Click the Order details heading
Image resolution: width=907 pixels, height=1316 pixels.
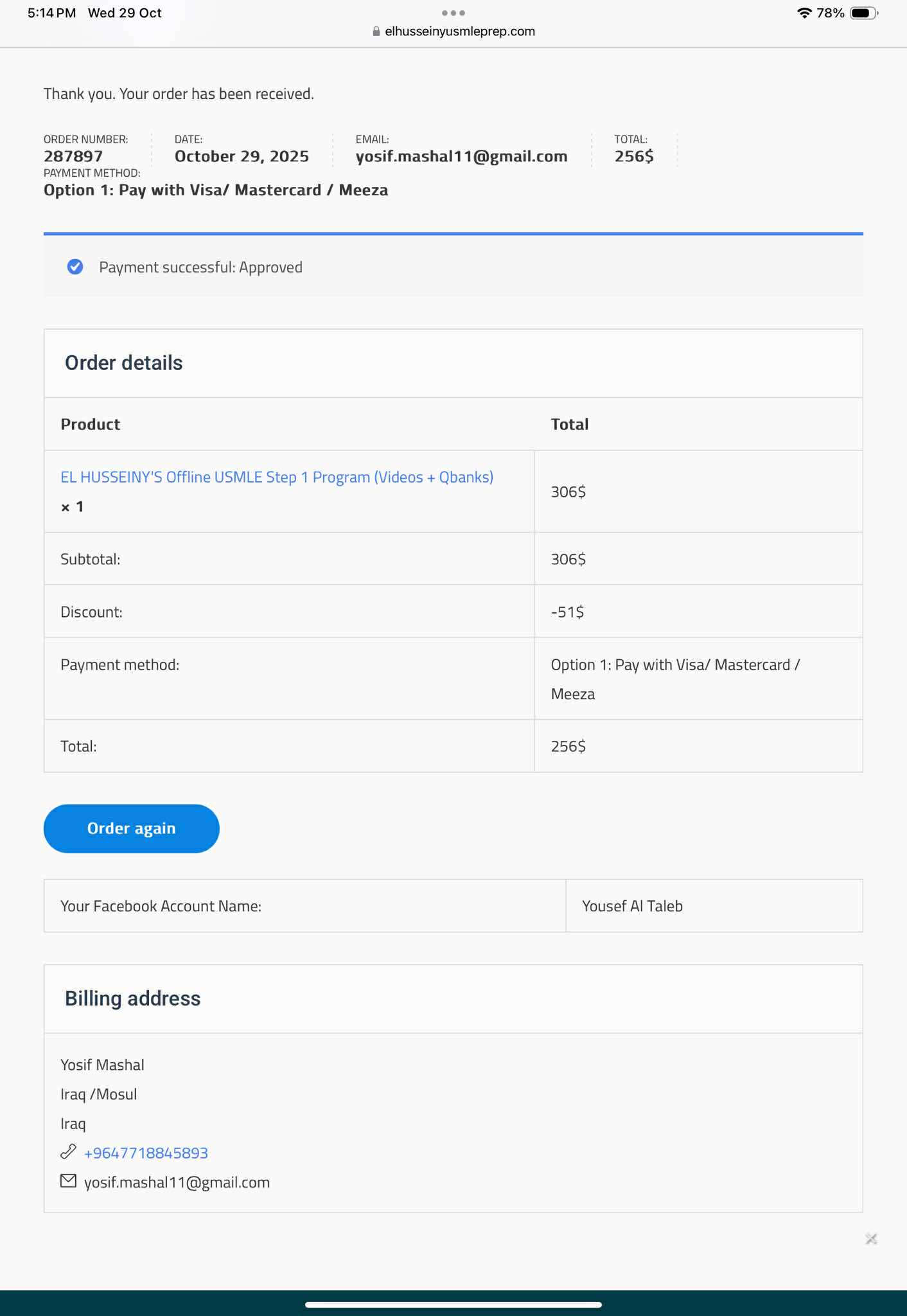[x=124, y=363]
